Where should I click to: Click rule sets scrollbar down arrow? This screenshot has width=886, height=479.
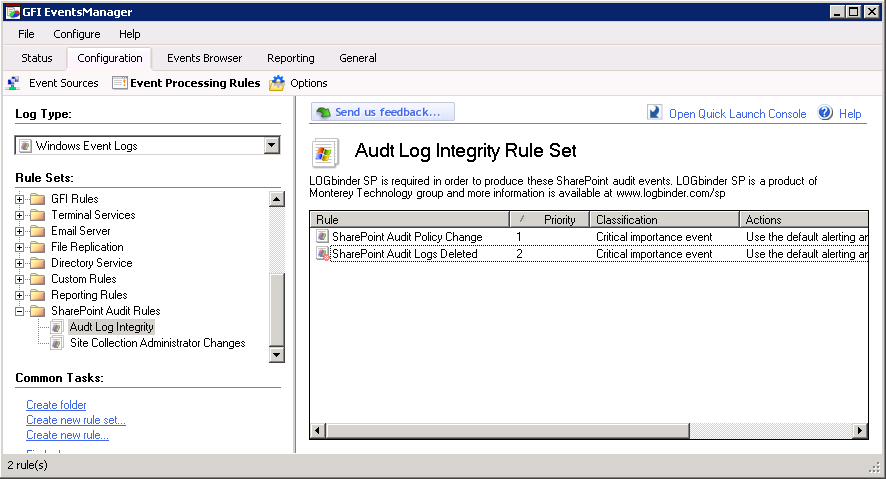click(x=276, y=355)
